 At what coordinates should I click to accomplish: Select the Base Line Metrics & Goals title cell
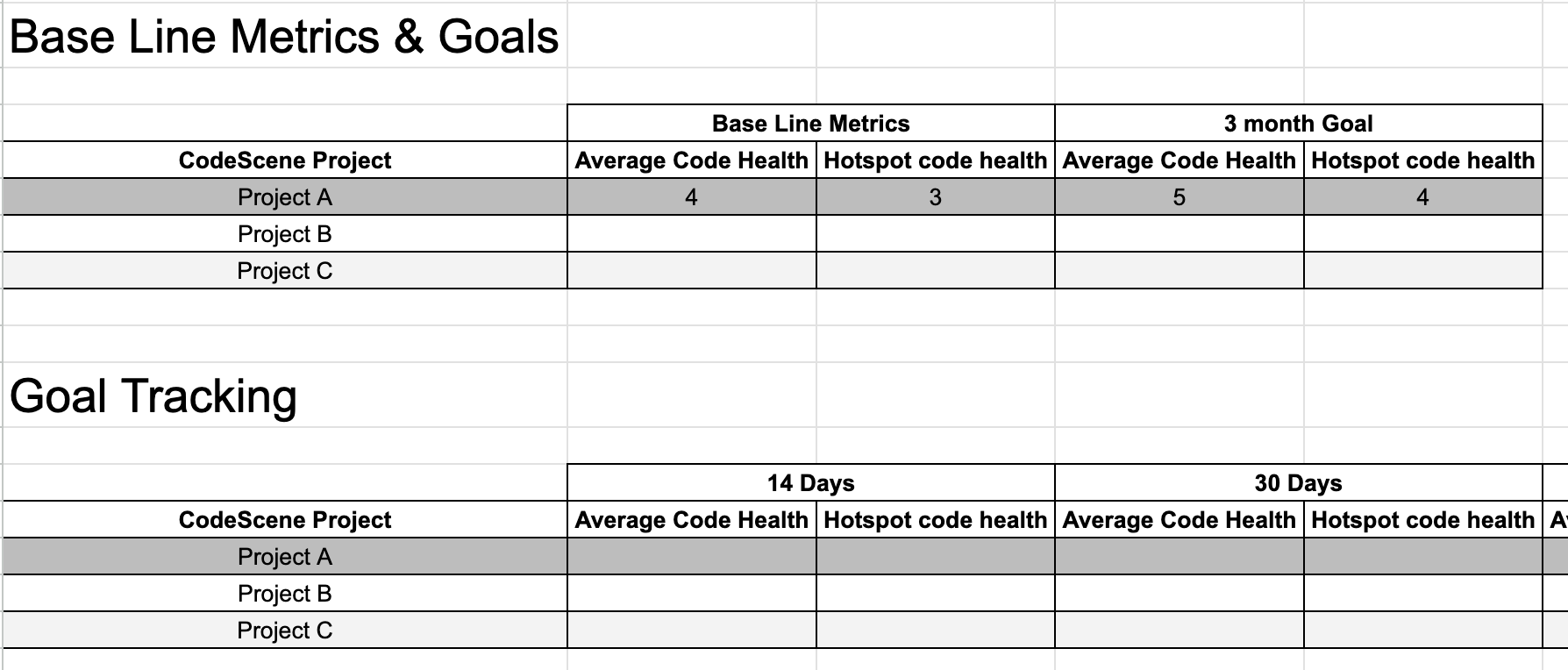[285, 37]
